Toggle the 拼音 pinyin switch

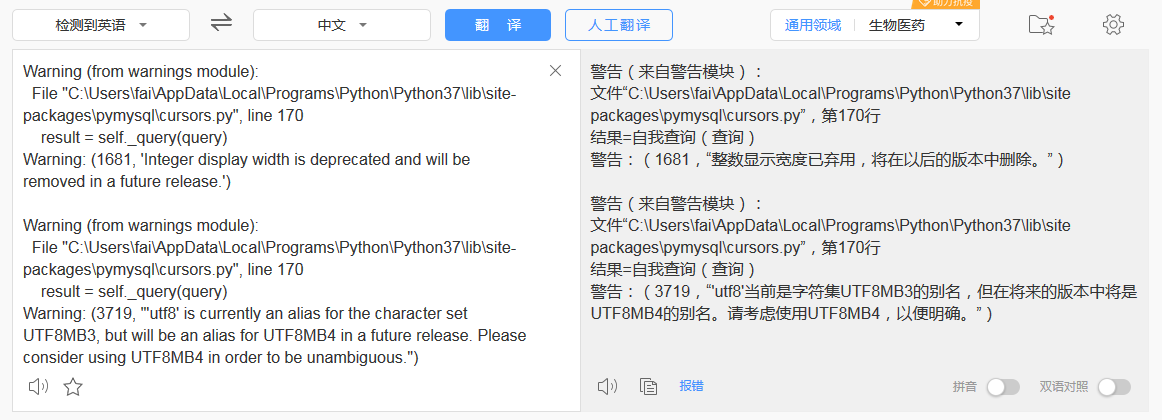click(x=1003, y=387)
